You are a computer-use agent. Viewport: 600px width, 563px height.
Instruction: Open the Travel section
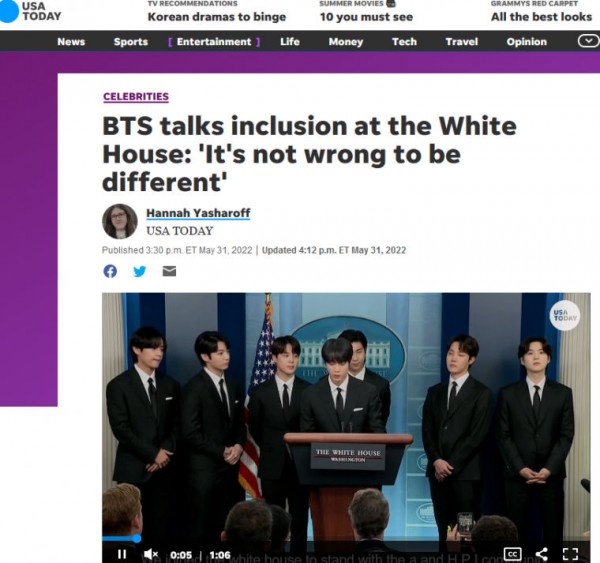click(x=461, y=42)
